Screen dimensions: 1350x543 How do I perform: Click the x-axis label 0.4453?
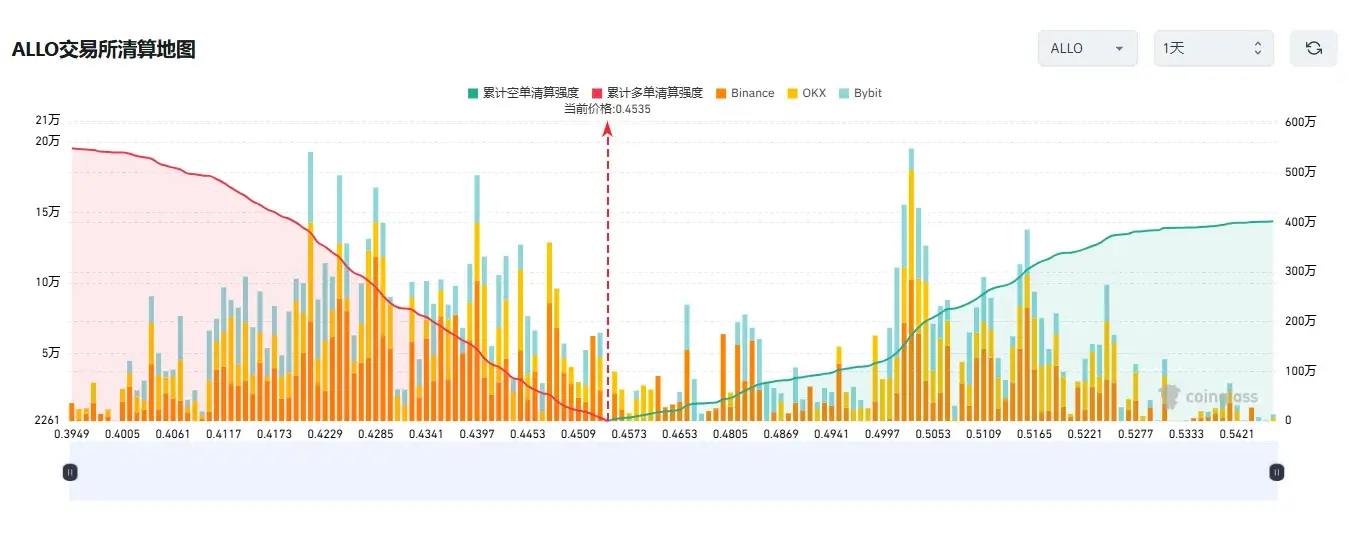[528, 434]
